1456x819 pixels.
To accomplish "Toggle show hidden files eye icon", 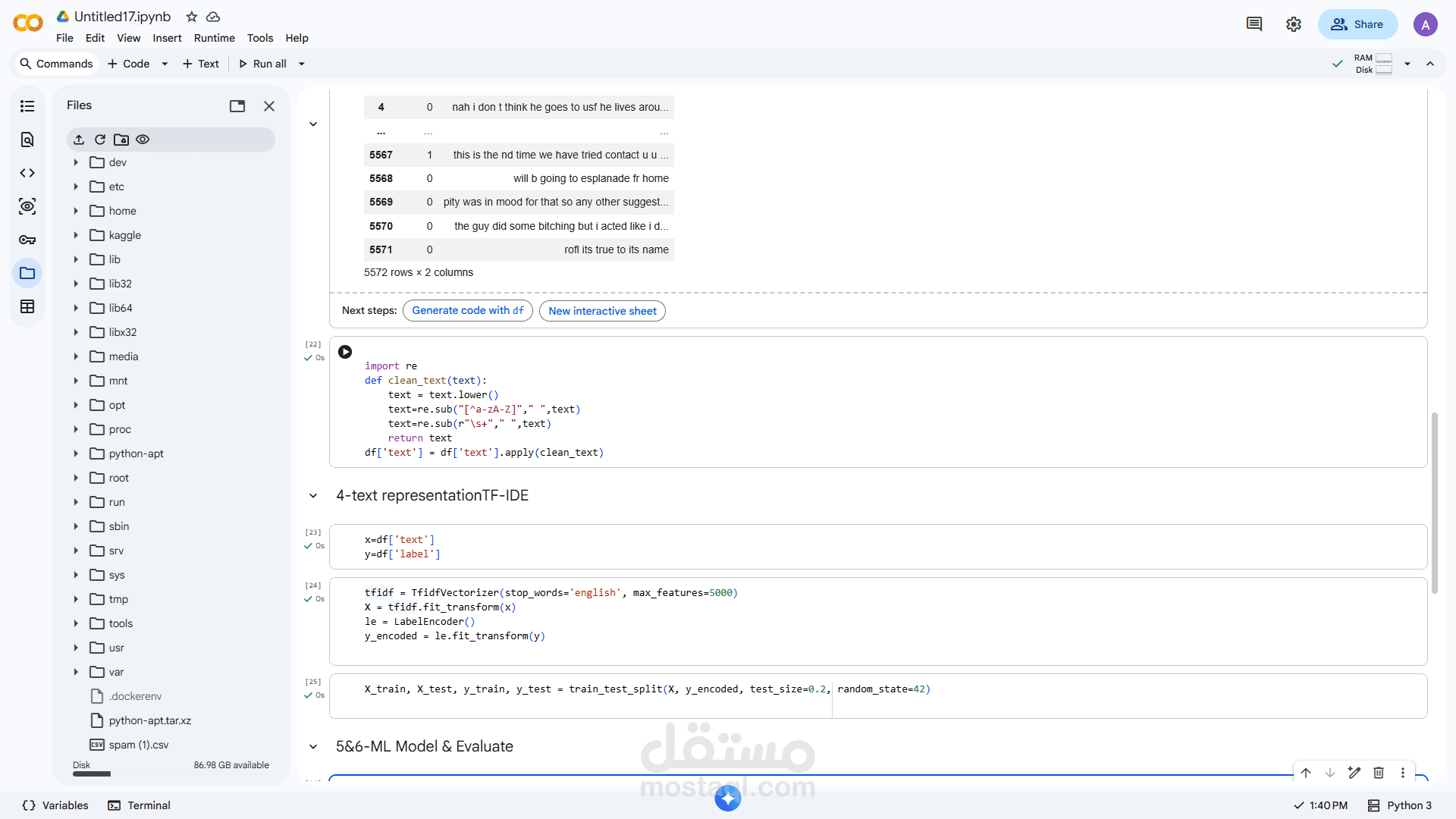I will [143, 140].
